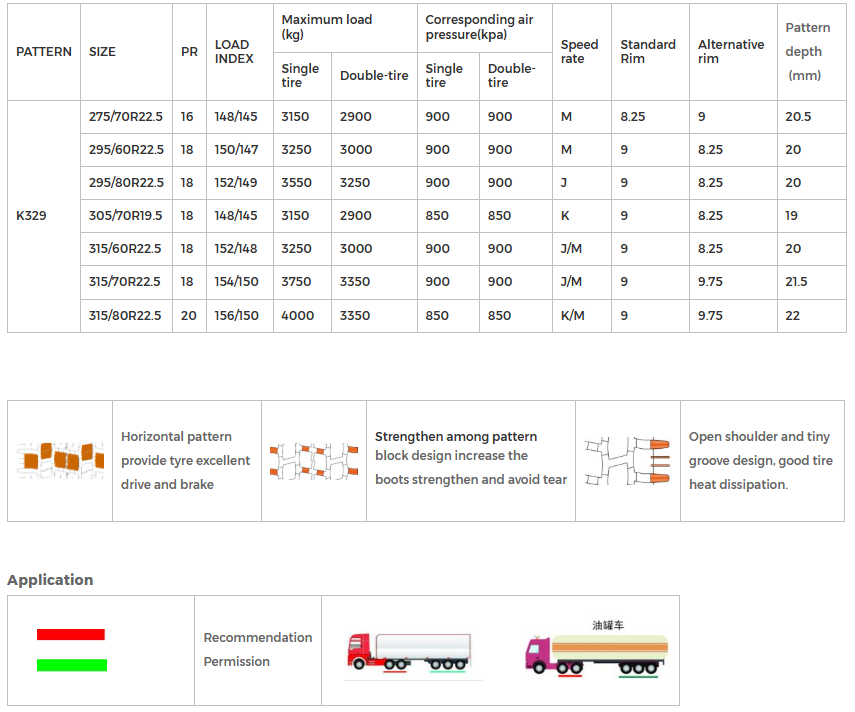855x712 pixels.
Task: Click the 'SIZE' column header
Action: (x=102, y=52)
